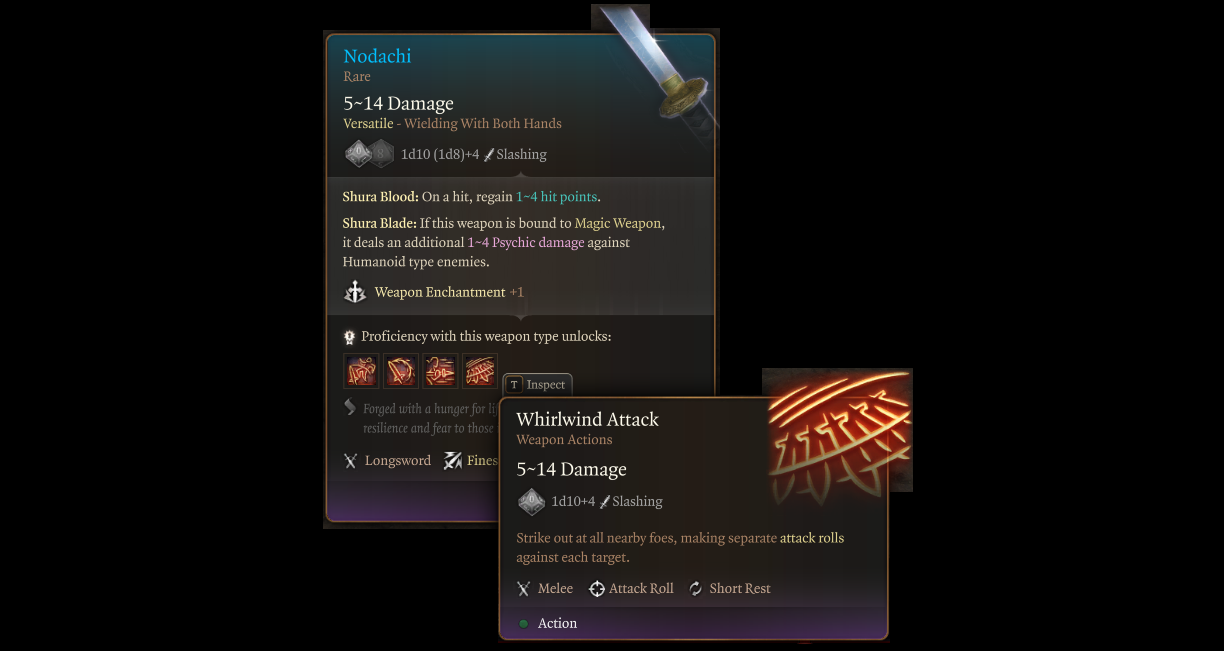Click the highlighted "attack rolls" text link

click(812, 538)
